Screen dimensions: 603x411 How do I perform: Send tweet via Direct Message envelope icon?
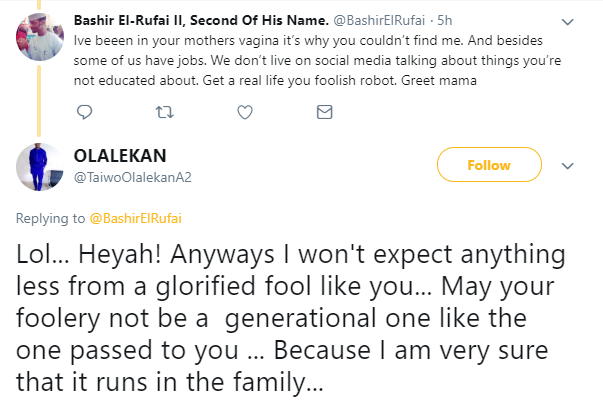tap(324, 113)
